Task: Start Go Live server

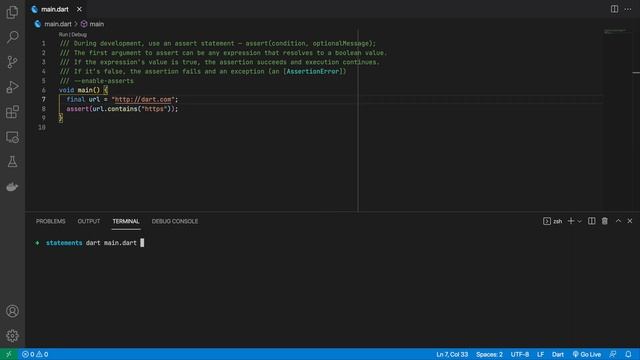Action: click(x=587, y=354)
